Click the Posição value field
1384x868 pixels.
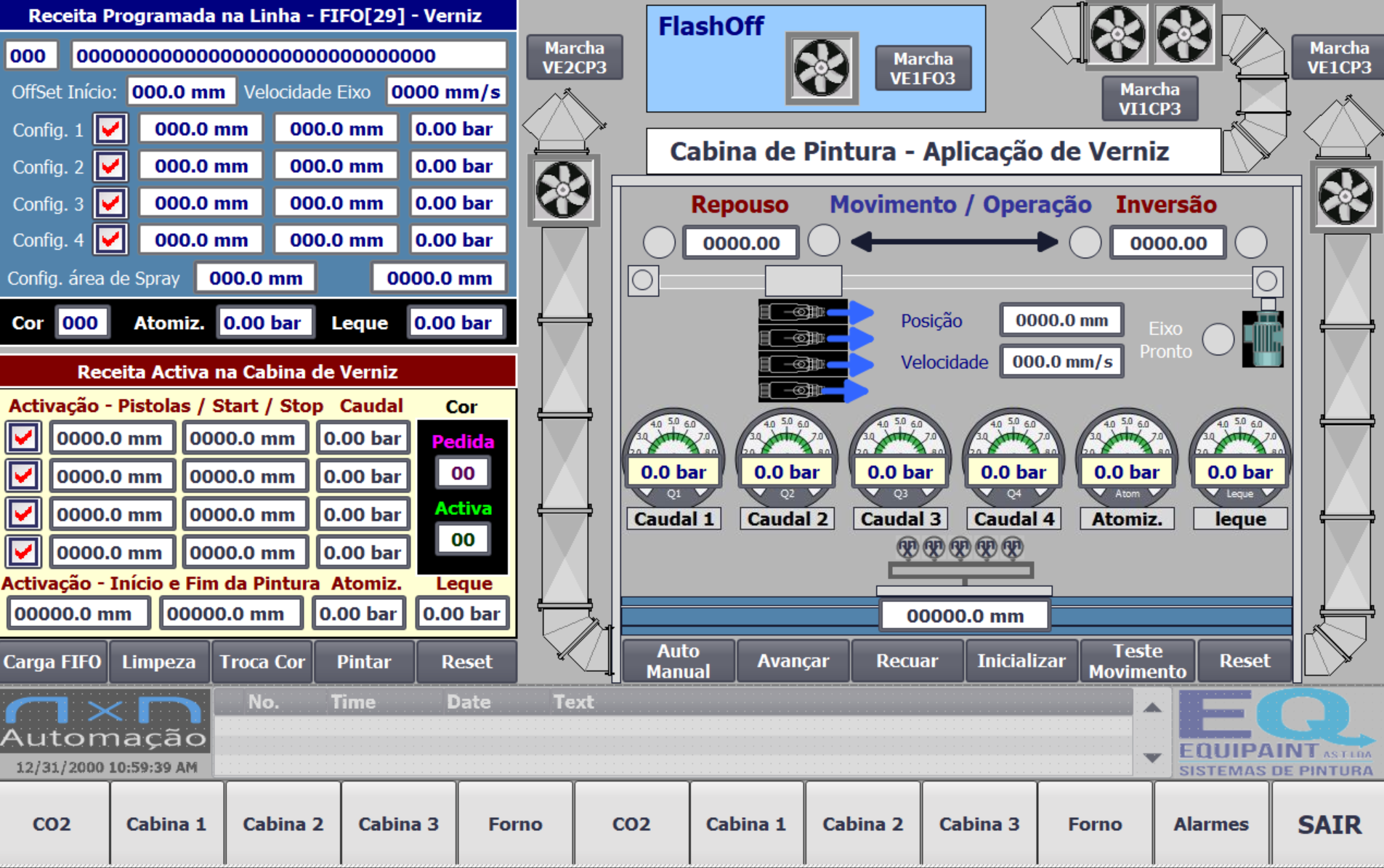pyautogui.click(x=1061, y=320)
